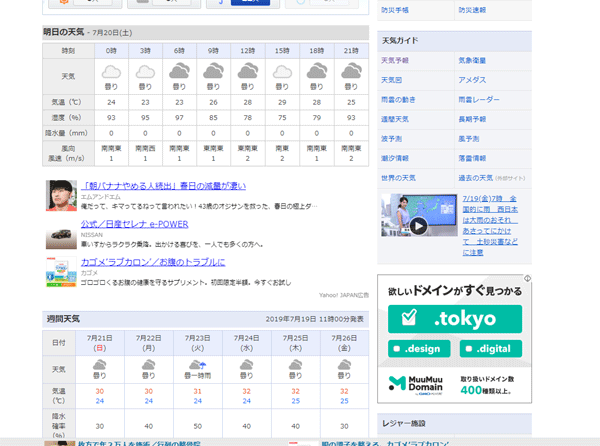600x446 pixels.
Task: Click the cloudy icon under 21時
Action: coord(351,72)
